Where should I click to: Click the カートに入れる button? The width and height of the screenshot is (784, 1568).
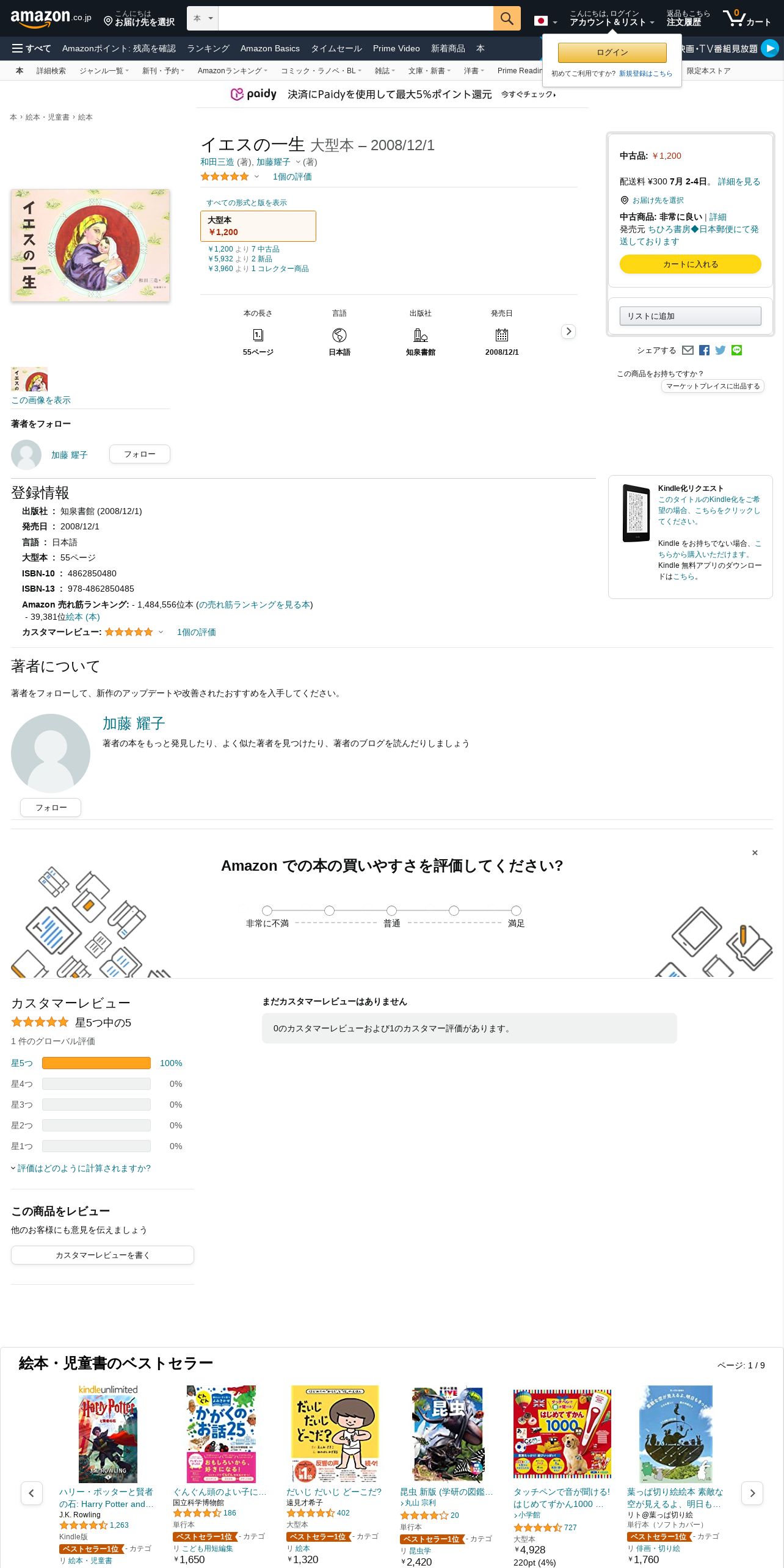(x=690, y=264)
